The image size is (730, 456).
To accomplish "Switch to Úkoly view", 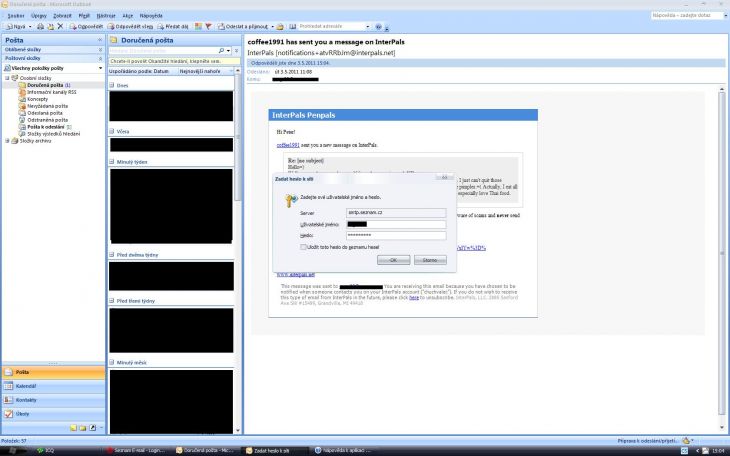I will point(54,414).
